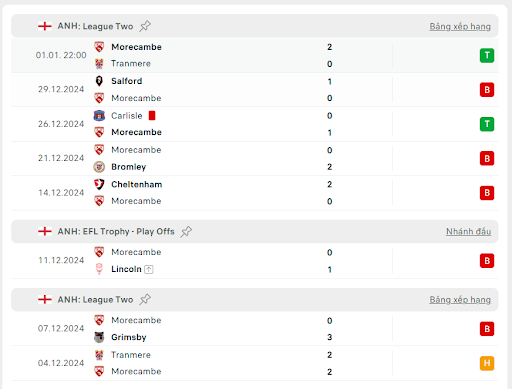Screen dimensions: 512x389
Task: Click the England flag in first League Two header
Action: (45, 26)
